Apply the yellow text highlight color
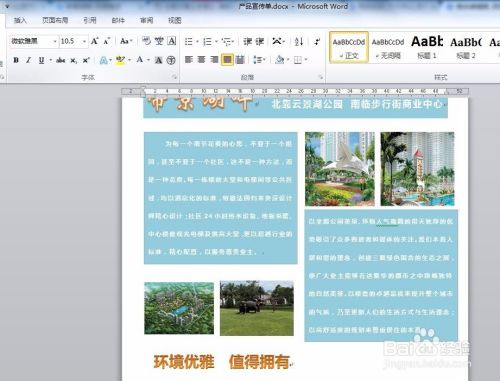Screen dimensions: 500x381 click(x=120, y=60)
